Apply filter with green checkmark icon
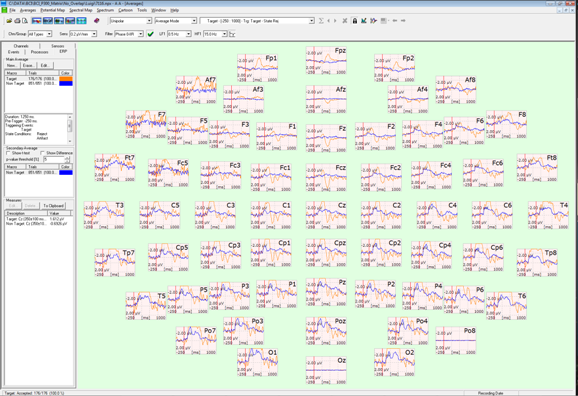578x396 pixels. point(150,34)
